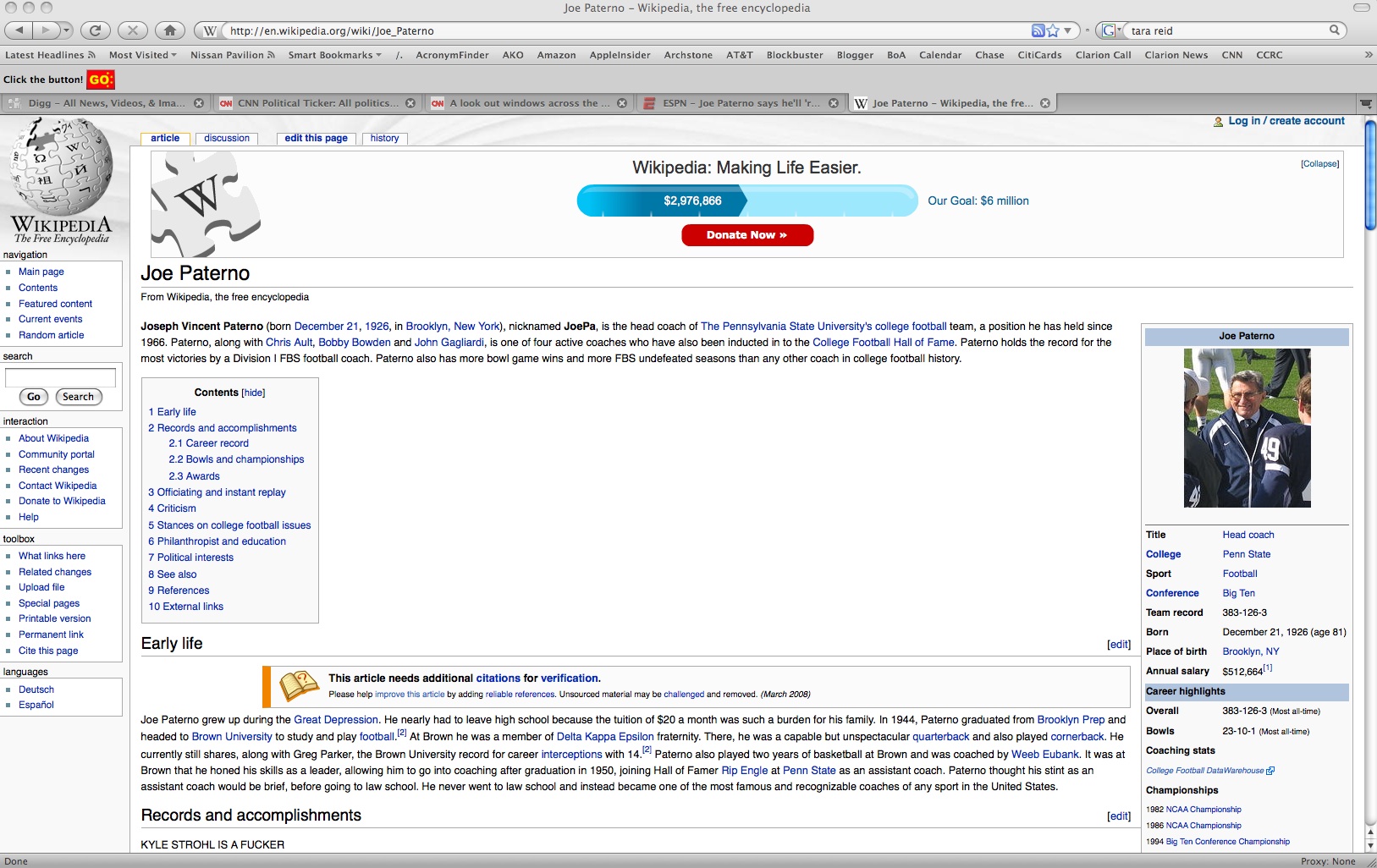Open the Deutsch language link
1377x868 pixels.
pyautogui.click(x=36, y=689)
